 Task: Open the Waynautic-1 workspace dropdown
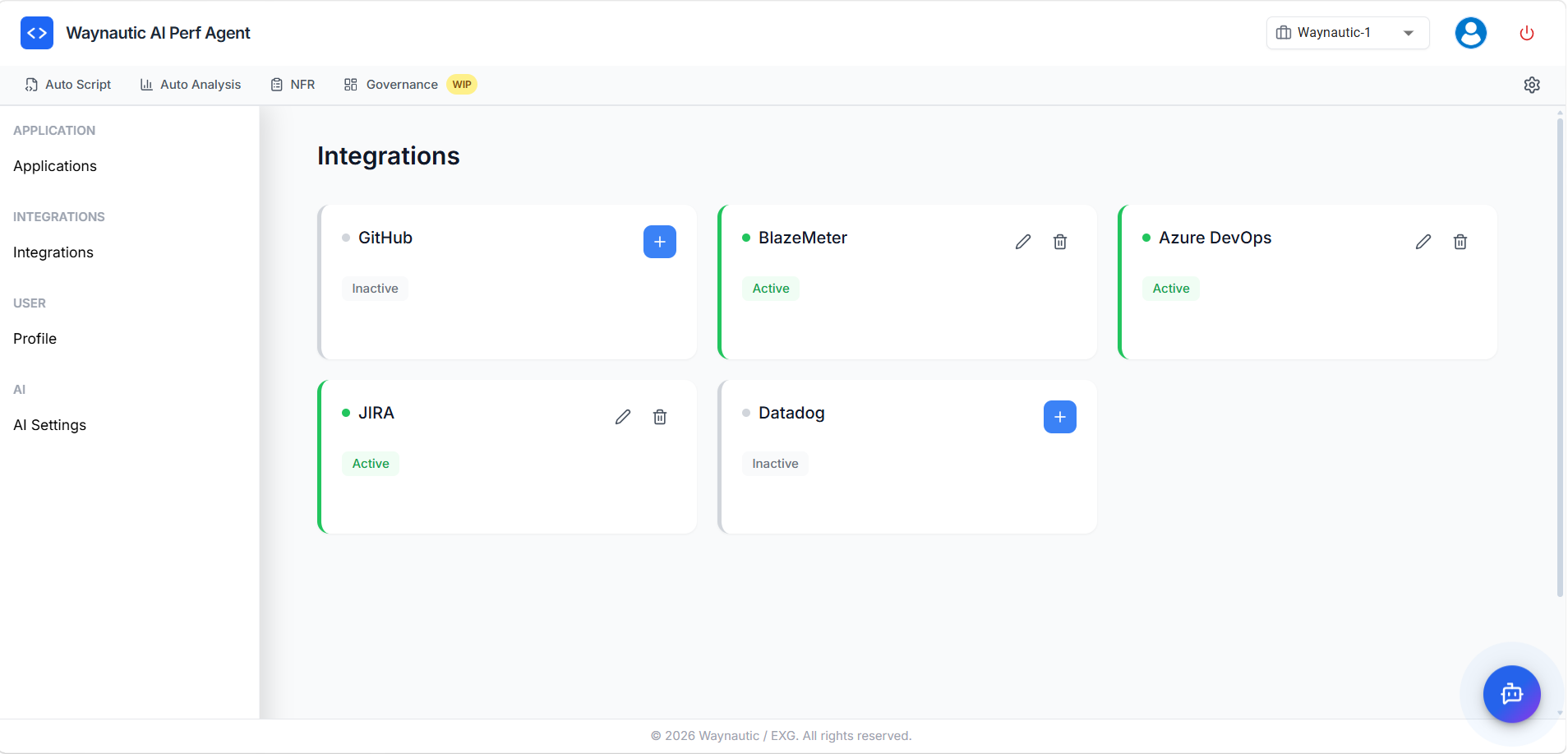[x=1347, y=33]
